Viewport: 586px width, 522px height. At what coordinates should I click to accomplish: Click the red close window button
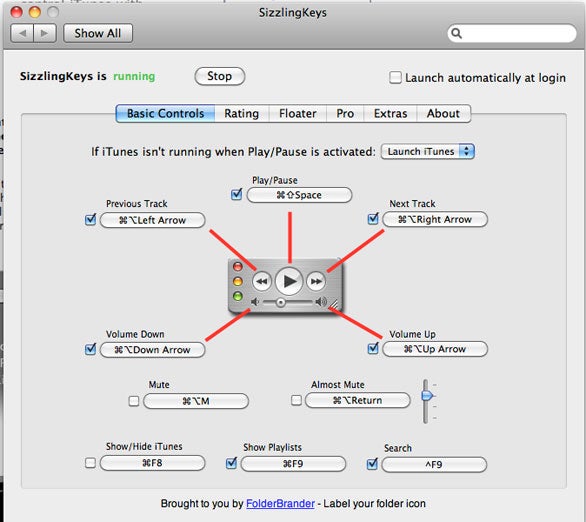pyautogui.click(x=16, y=12)
